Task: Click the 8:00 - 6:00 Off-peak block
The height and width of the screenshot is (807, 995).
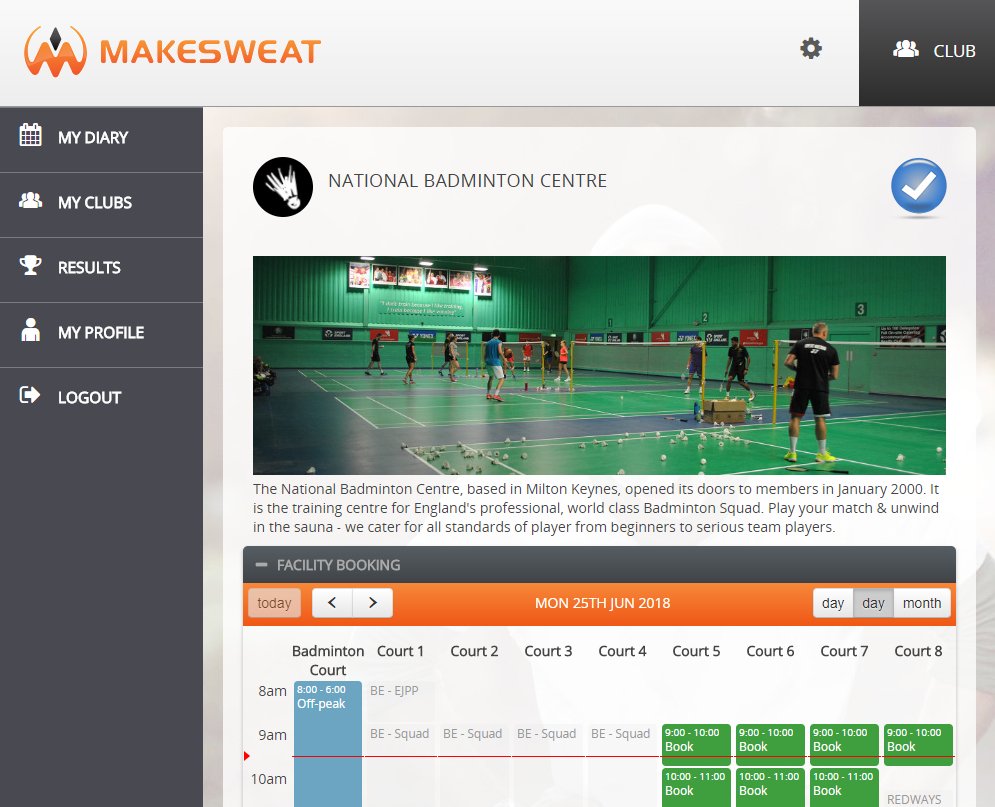Action: pyautogui.click(x=328, y=744)
